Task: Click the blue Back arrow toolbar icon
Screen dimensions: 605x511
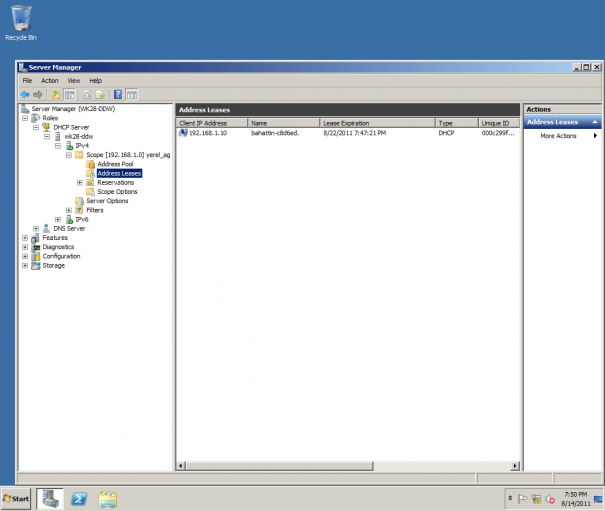Action: point(25,95)
